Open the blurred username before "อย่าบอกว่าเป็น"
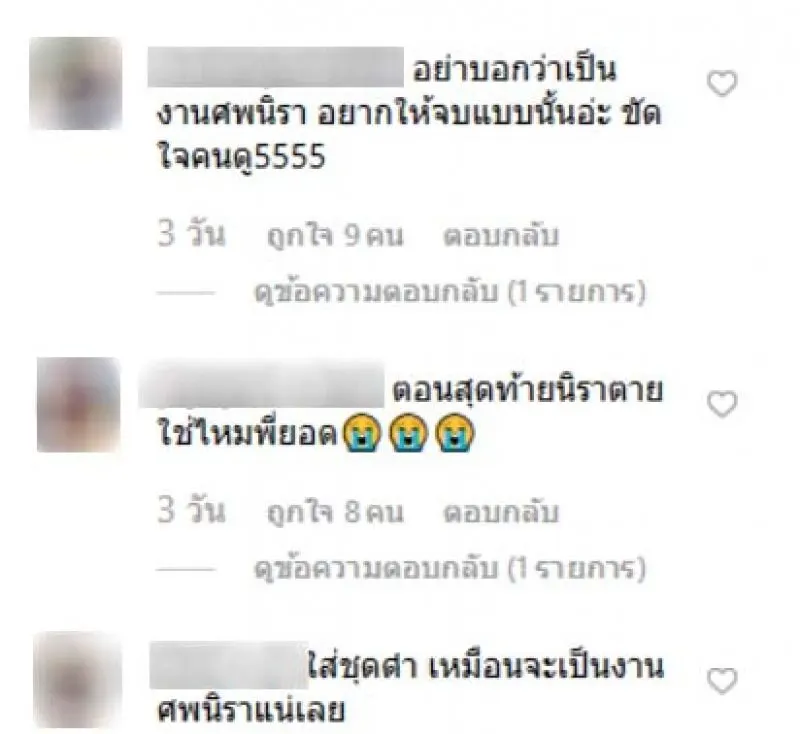The image size is (800, 734). (276, 67)
